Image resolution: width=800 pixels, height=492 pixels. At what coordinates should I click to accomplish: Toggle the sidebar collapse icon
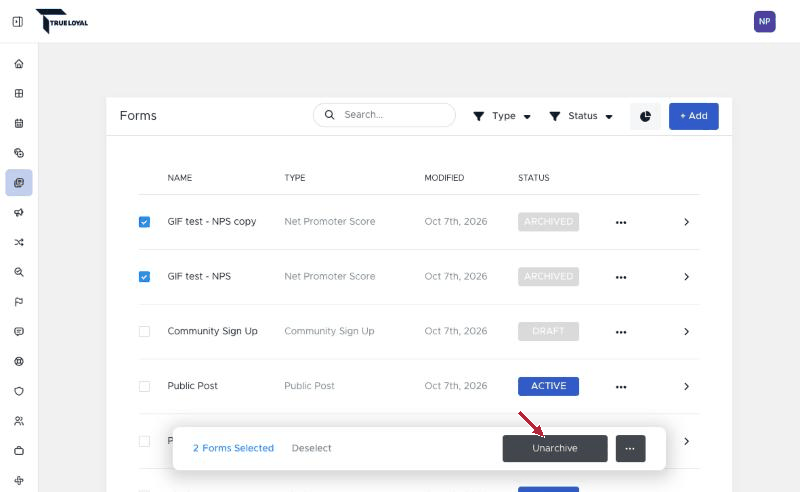point(18,22)
